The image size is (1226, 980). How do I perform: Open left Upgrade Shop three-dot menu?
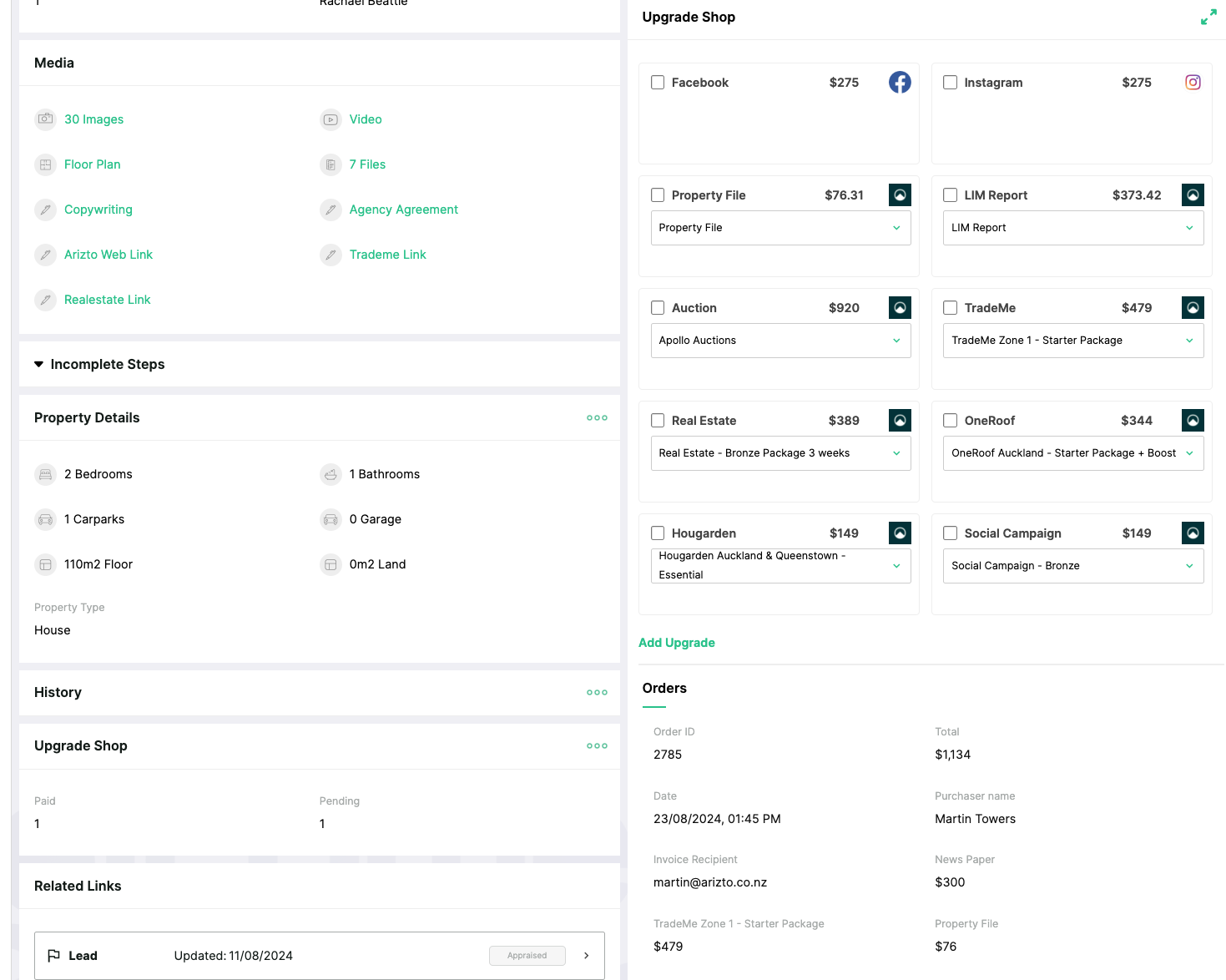click(597, 745)
